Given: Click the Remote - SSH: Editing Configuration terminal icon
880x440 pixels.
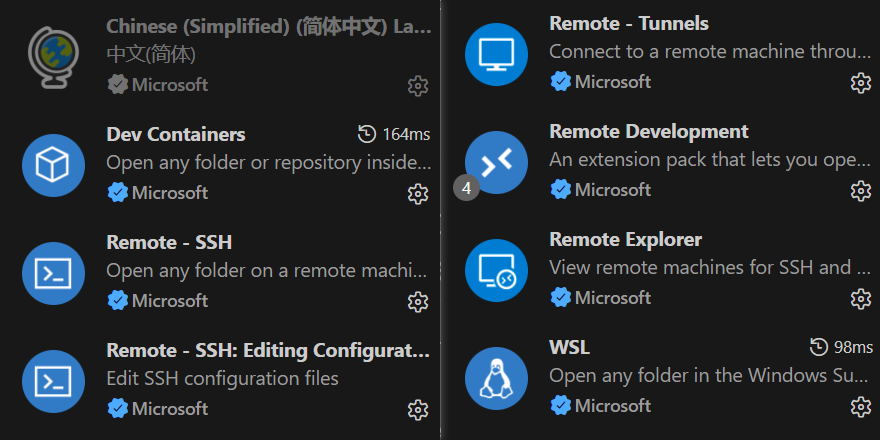Looking at the screenshot, I should coord(53,382).
